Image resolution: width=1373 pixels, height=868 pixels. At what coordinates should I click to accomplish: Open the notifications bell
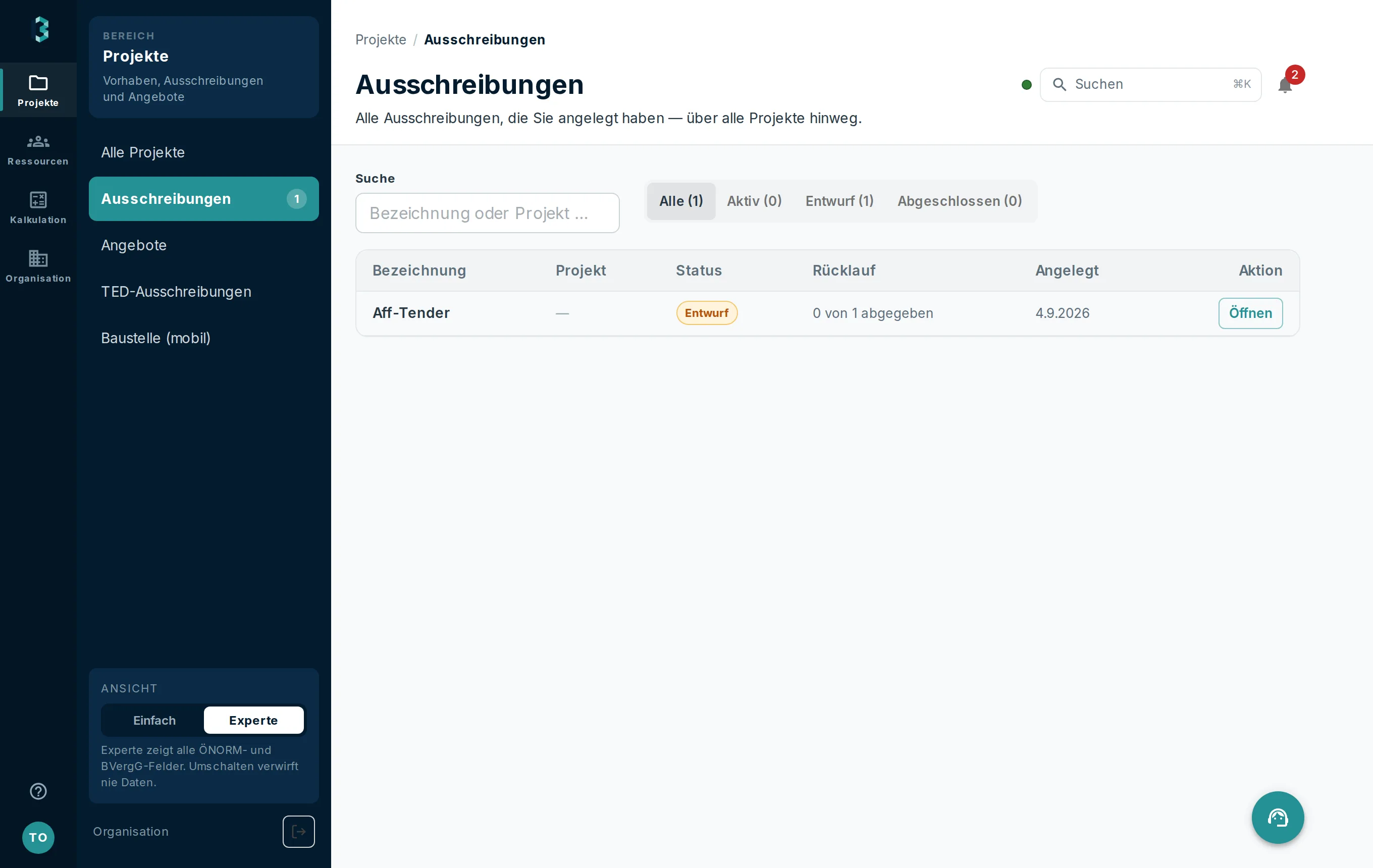pos(1285,85)
